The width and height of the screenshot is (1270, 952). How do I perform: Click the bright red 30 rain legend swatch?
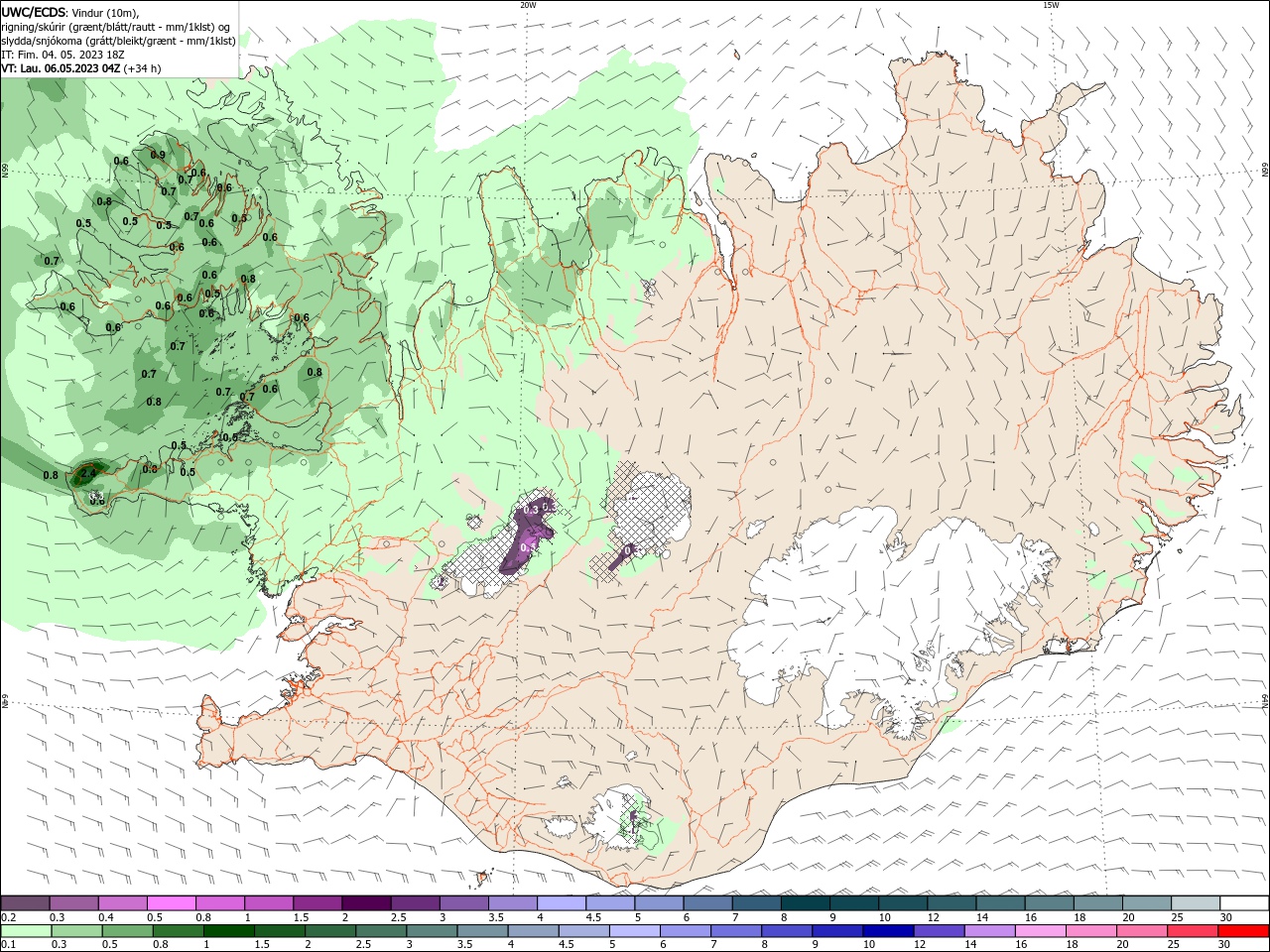(x=1244, y=931)
